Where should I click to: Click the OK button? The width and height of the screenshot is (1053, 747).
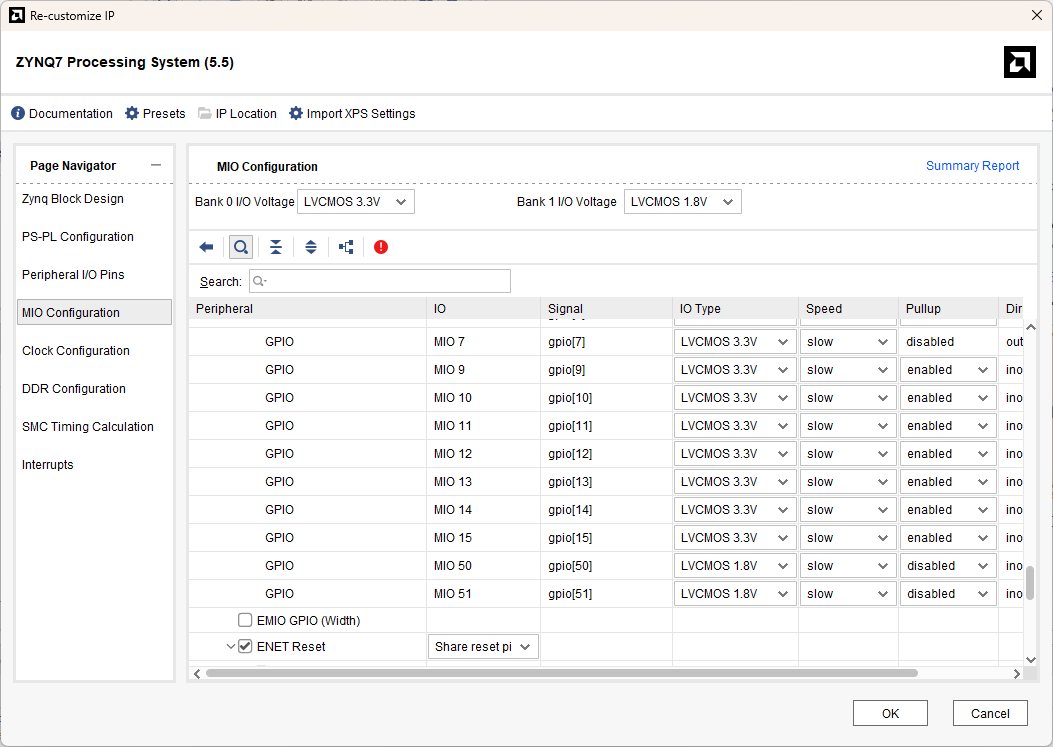coord(890,713)
